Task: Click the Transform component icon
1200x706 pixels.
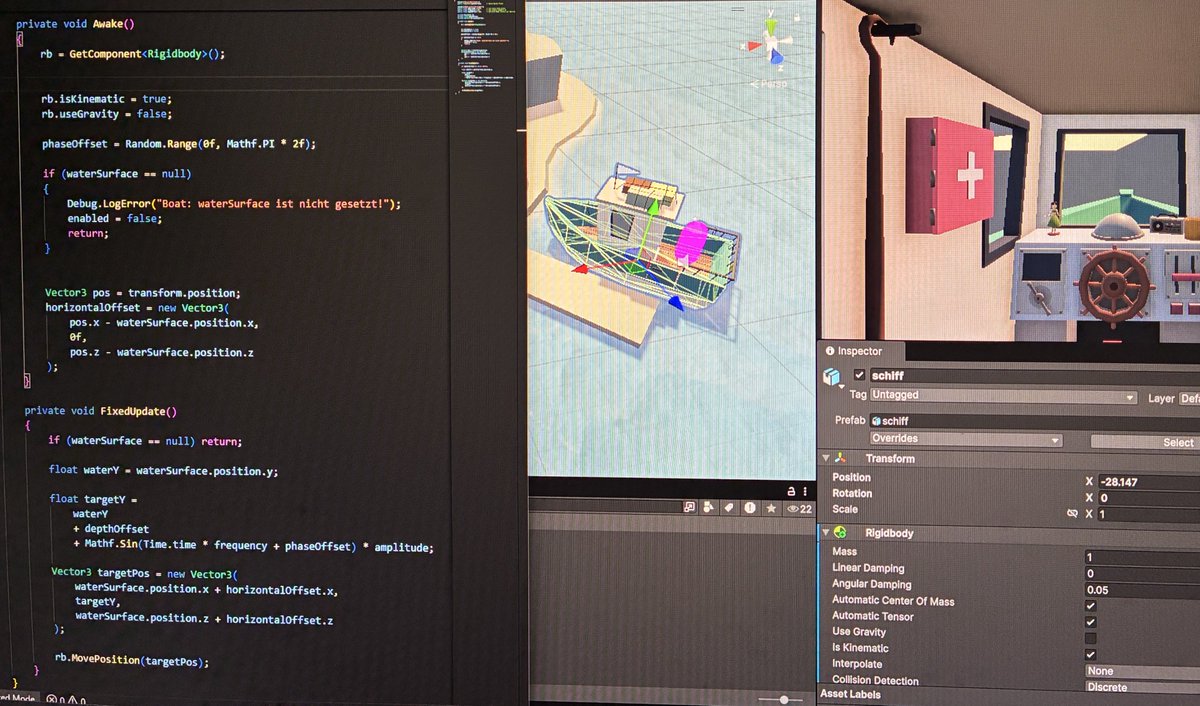Action: click(x=841, y=458)
